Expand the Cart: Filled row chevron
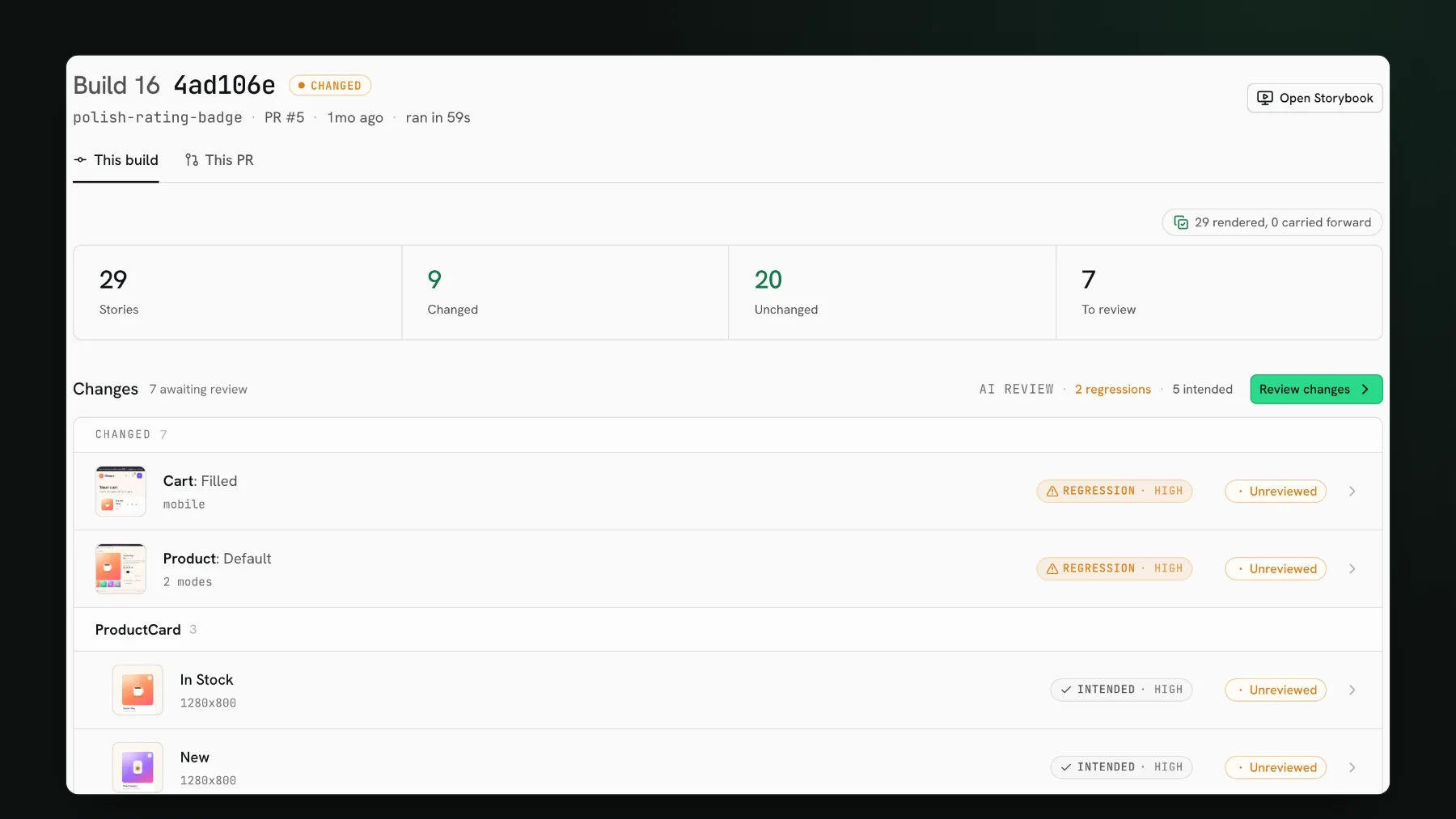Screen dimensions: 1456x819 coord(1352,492)
